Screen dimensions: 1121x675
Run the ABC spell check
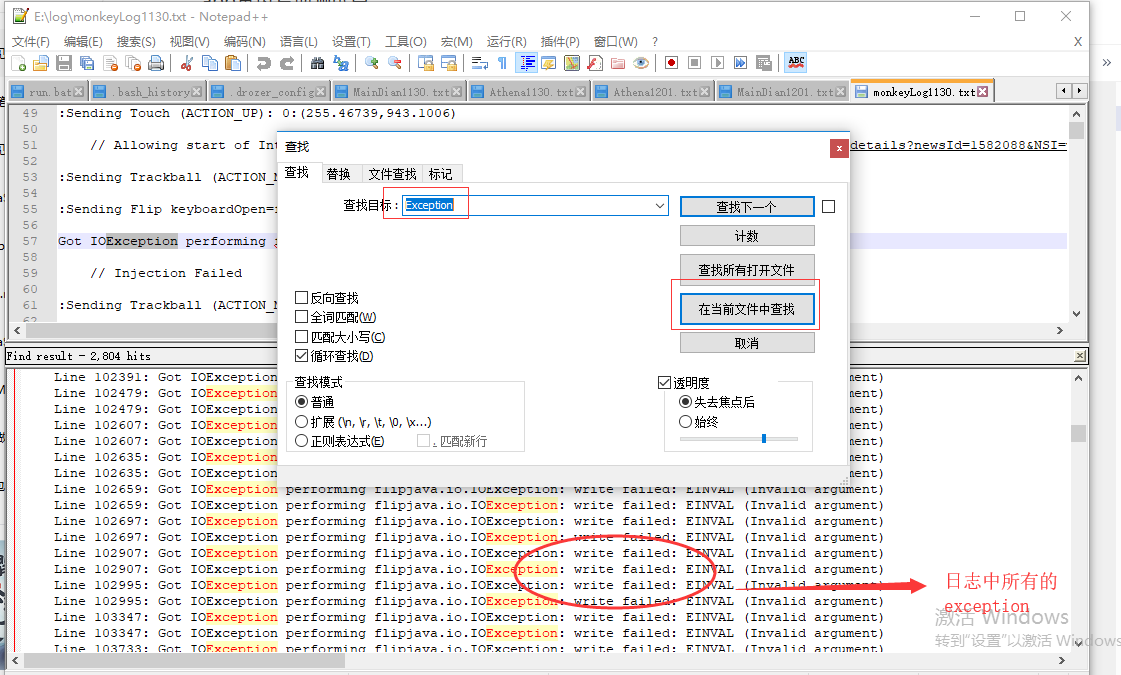click(x=795, y=62)
